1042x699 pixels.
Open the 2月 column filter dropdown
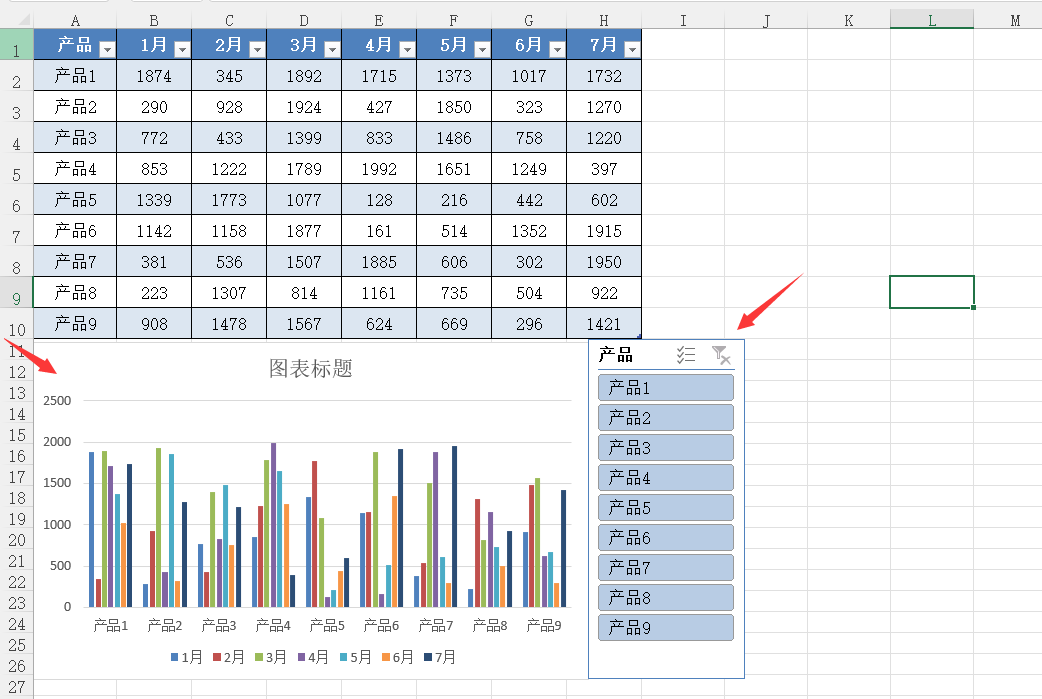(257, 49)
